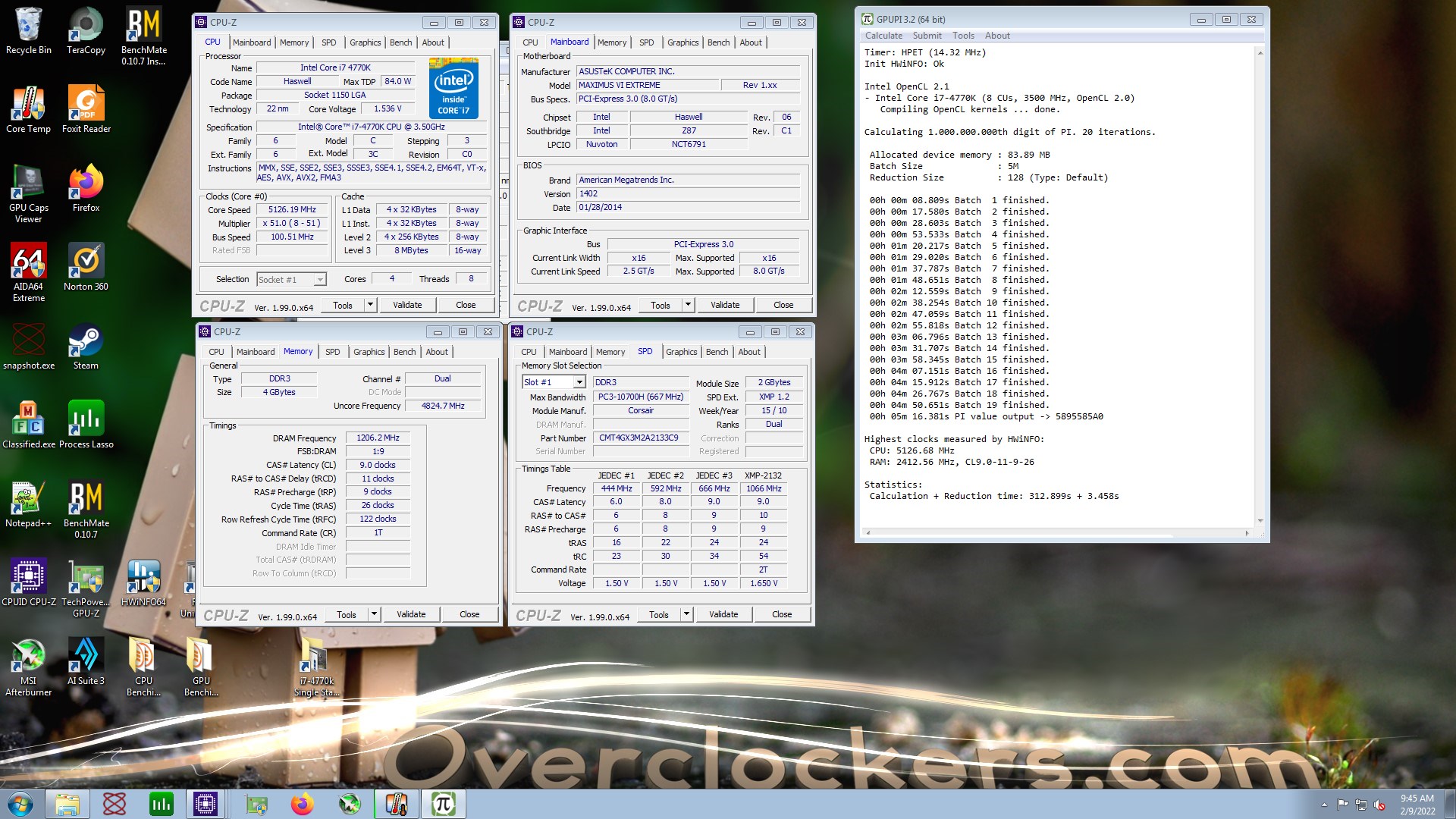Click the taskbar clock showing 9:45 AM

(x=1417, y=804)
